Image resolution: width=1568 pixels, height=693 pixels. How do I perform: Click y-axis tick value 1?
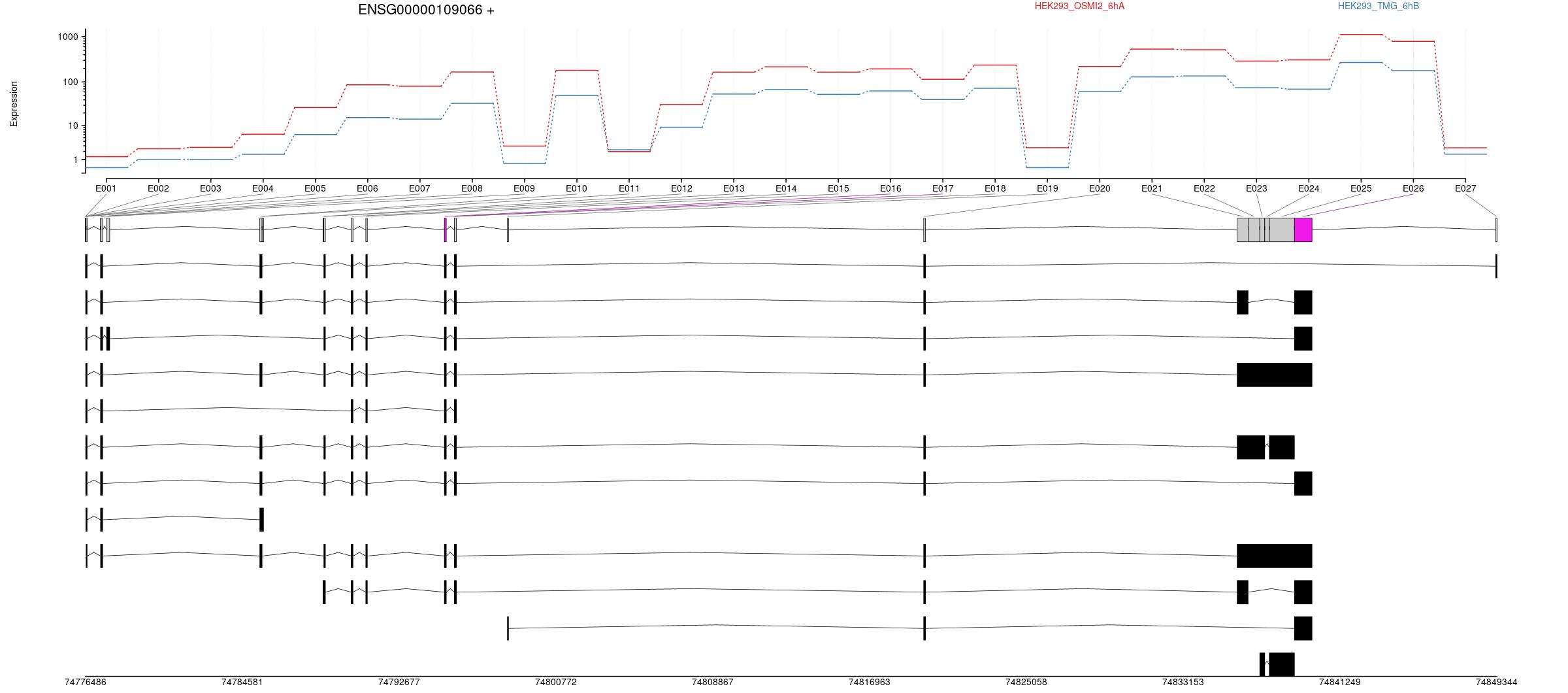(76, 160)
